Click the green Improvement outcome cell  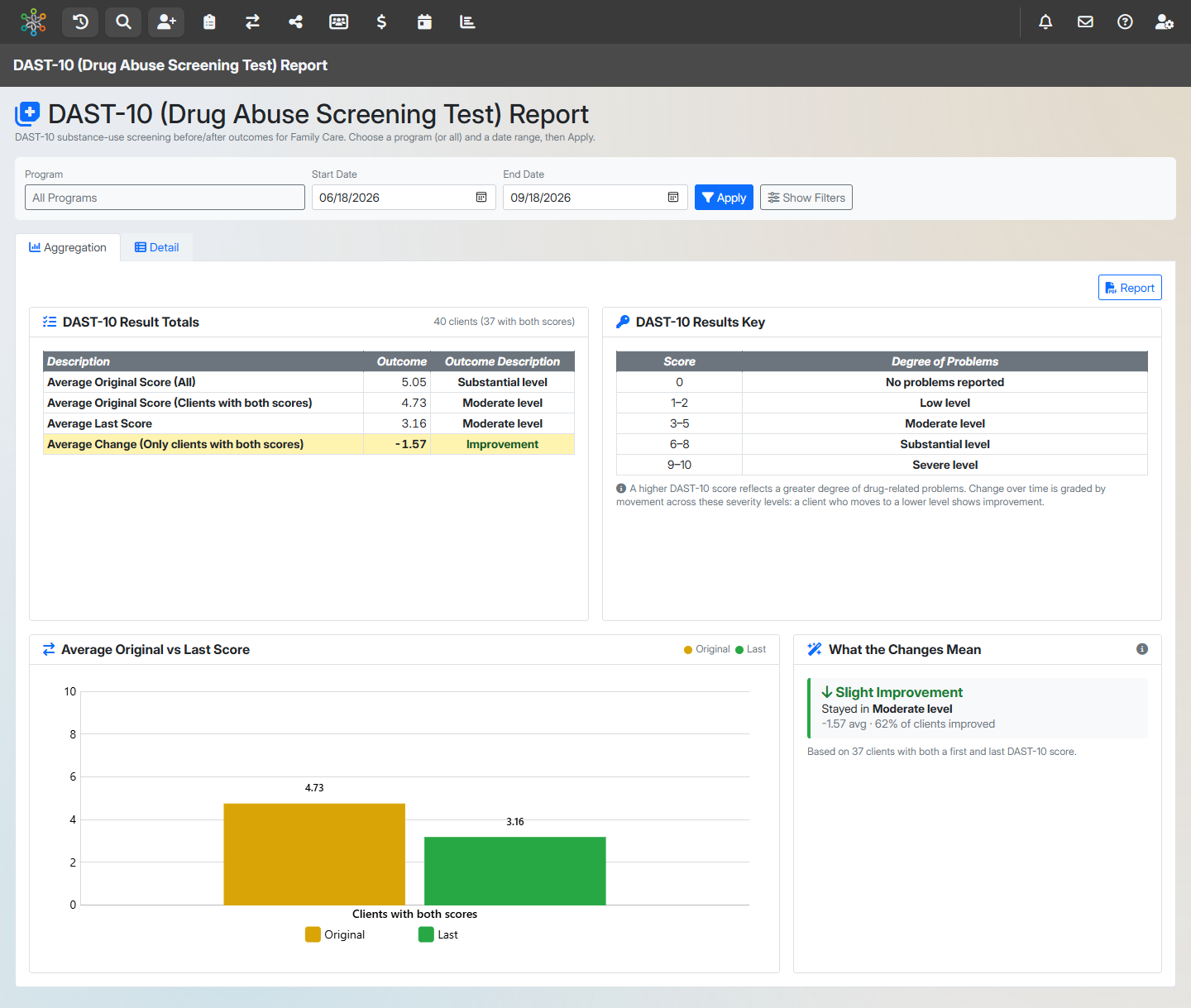(502, 444)
